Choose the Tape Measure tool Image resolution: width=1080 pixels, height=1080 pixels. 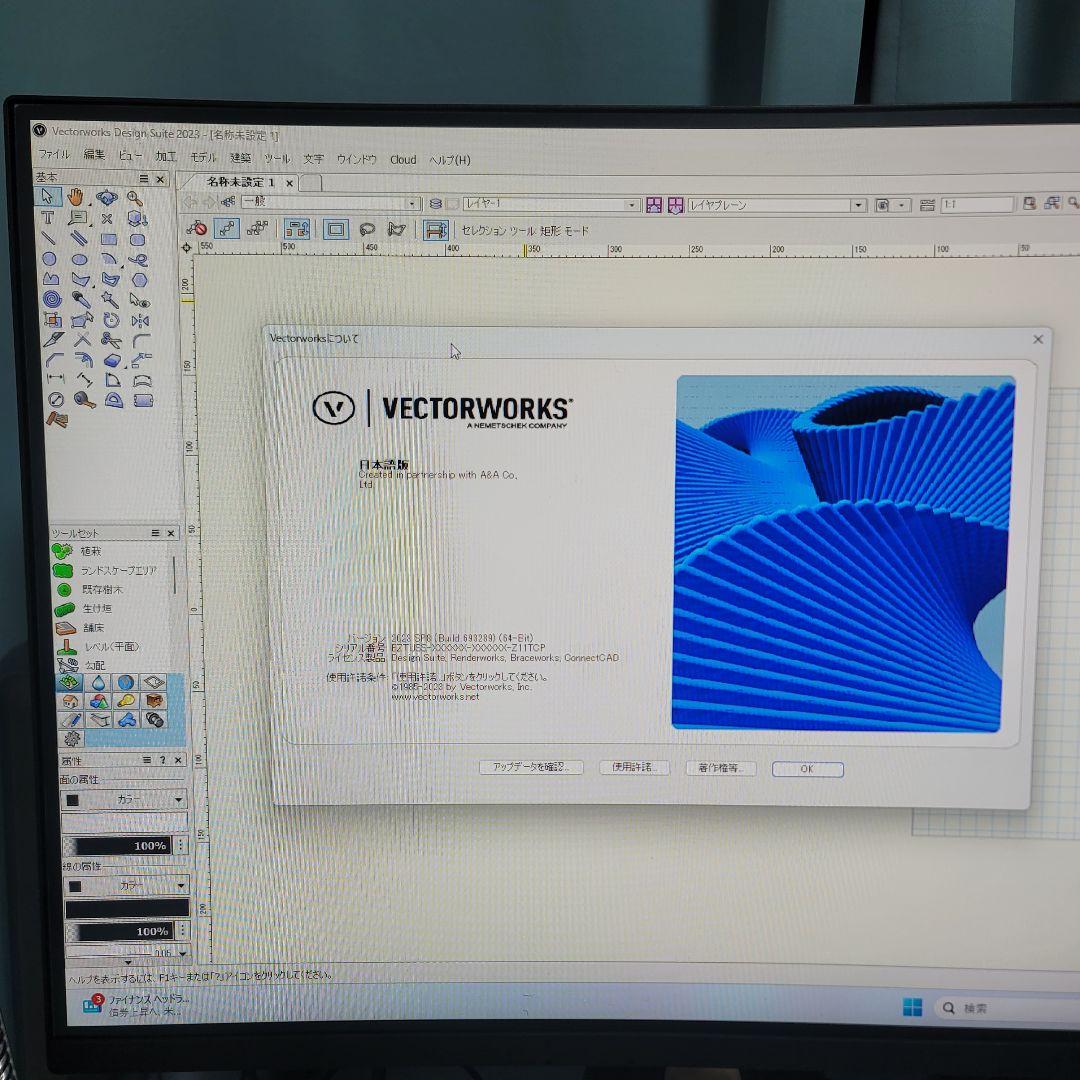(x=83, y=400)
